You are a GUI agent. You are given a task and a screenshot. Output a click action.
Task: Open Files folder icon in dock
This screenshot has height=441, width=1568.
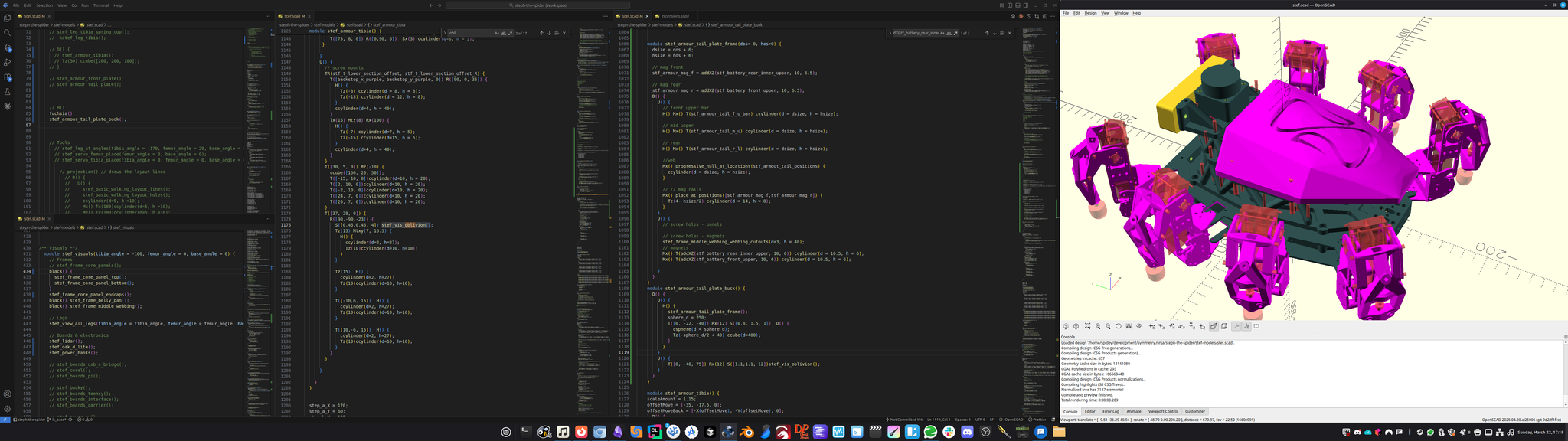1059,432
